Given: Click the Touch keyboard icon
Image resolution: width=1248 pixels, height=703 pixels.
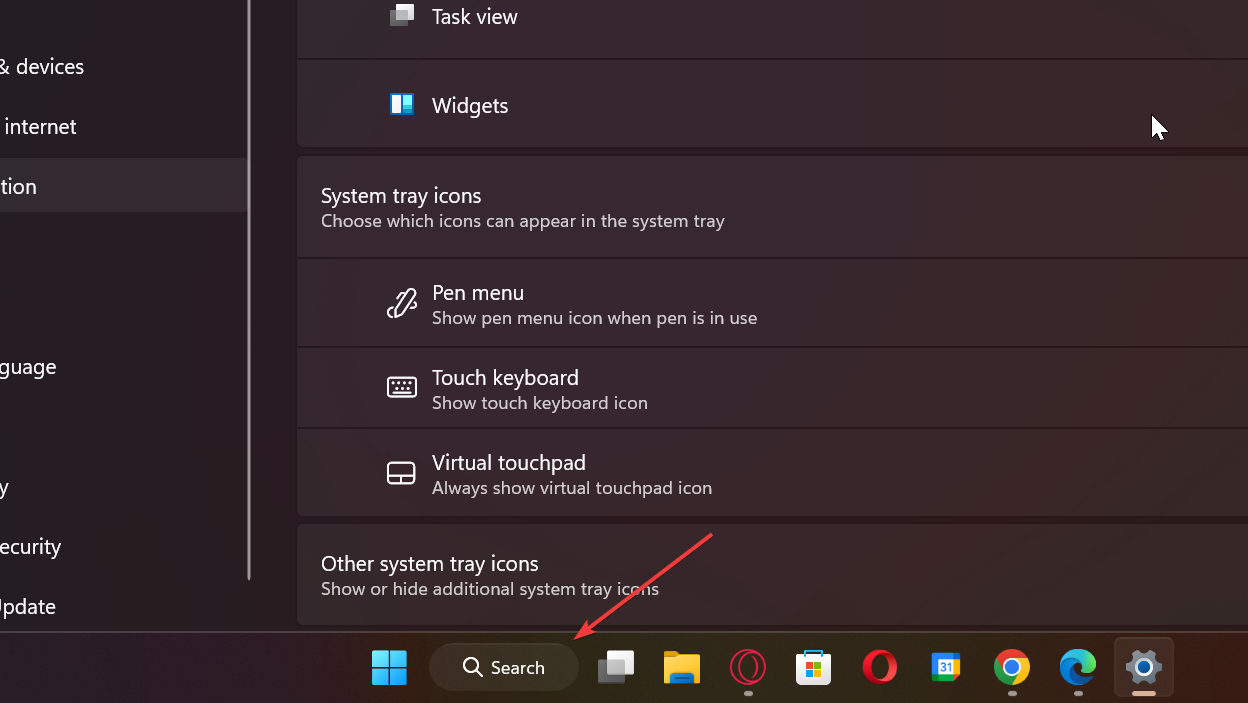Looking at the screenshot, I should pos(402,388).
